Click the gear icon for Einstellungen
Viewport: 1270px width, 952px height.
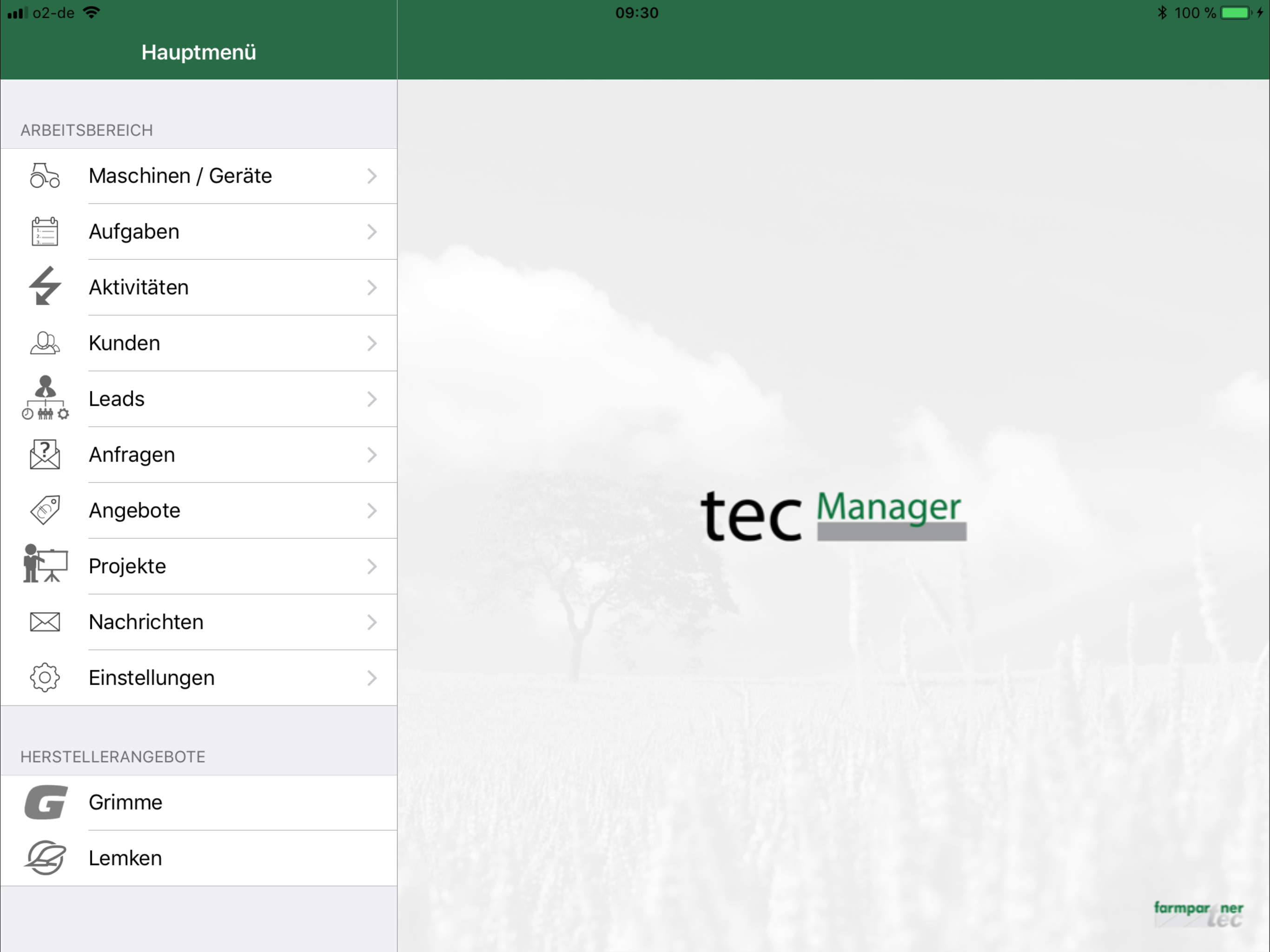(x=45, y=678)
